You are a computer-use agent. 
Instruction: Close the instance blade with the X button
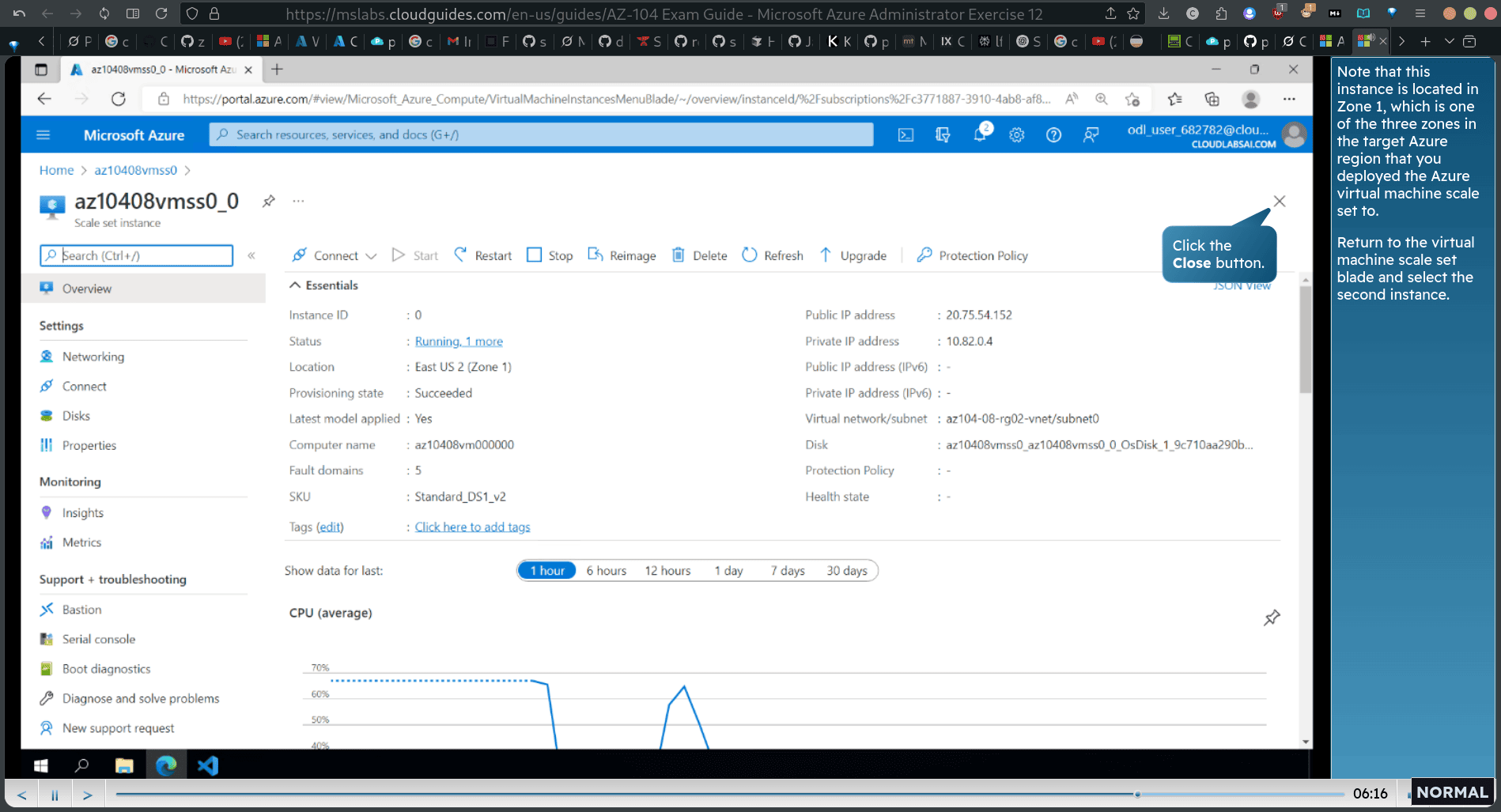(x=1279, y=202)
